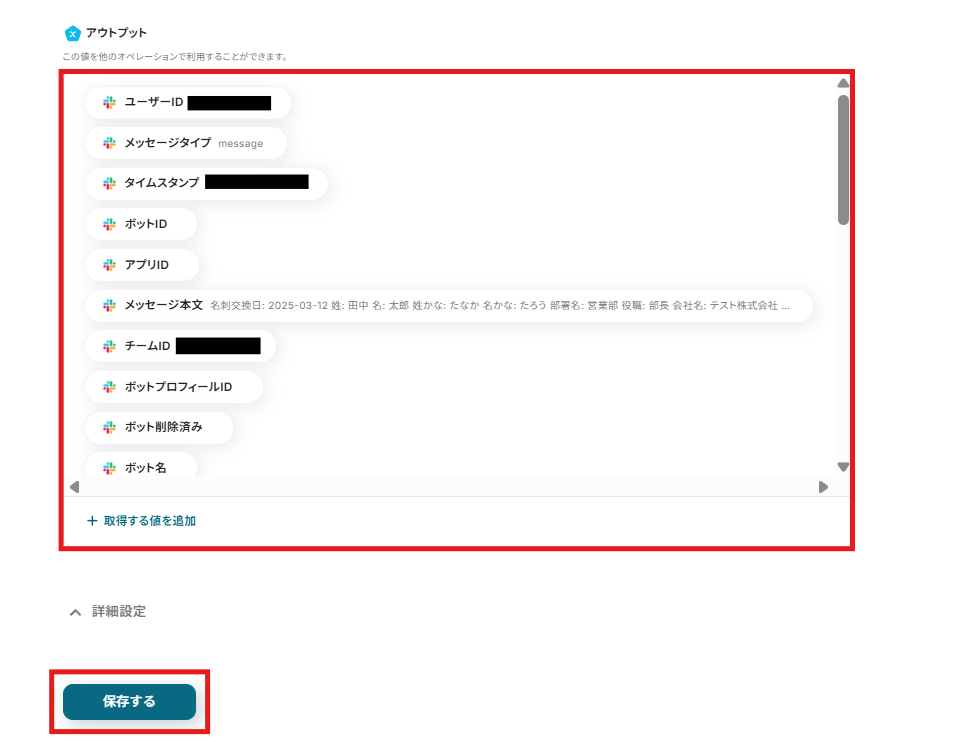Select the ボットプロフィールID output chip

(174, 387)
